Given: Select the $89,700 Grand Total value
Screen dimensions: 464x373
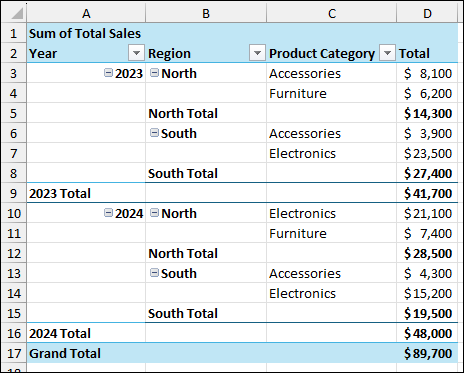Looking at the screenshot, I should (x=427, y=353).
